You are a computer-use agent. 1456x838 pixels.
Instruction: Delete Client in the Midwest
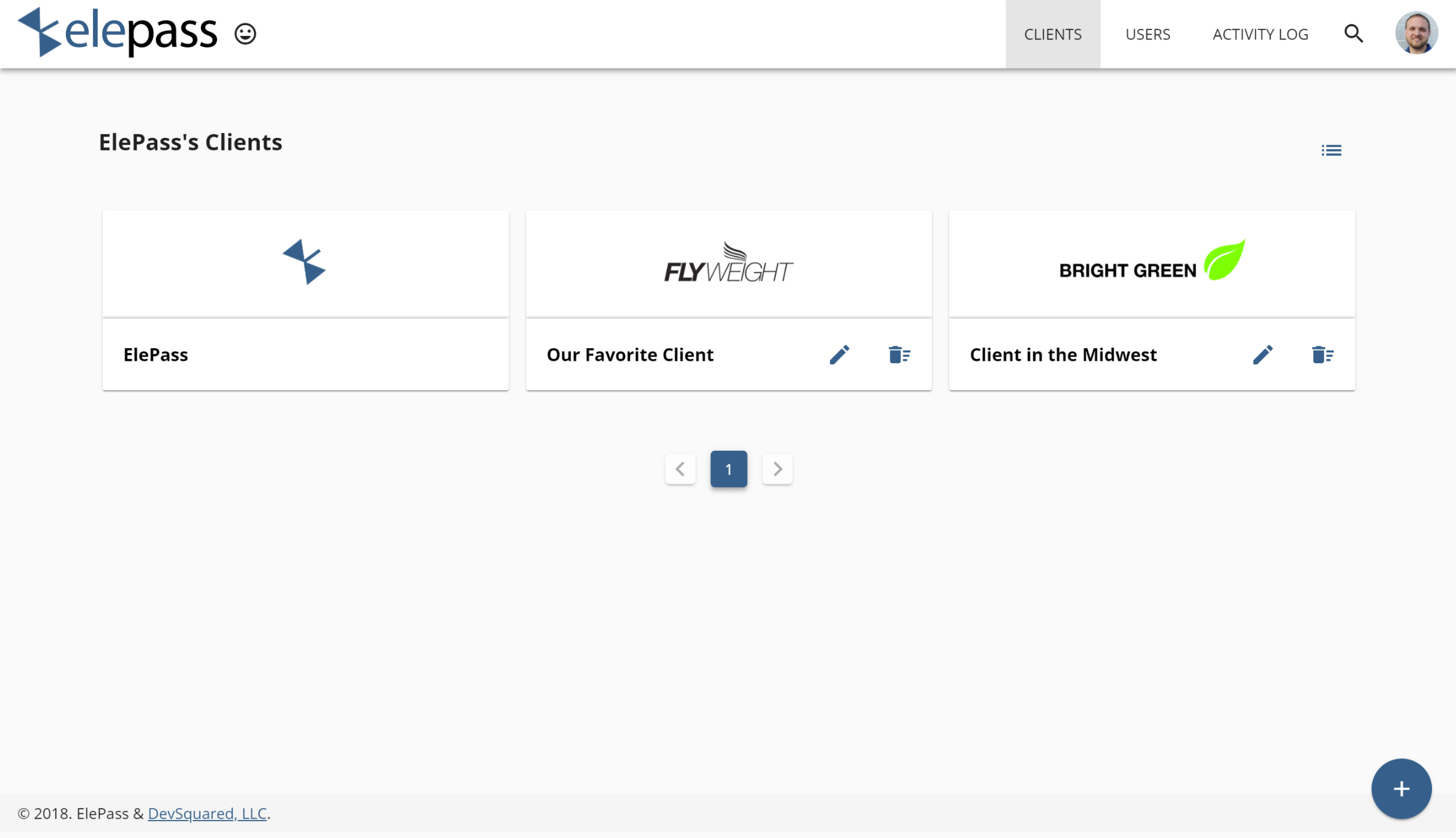1322,355
